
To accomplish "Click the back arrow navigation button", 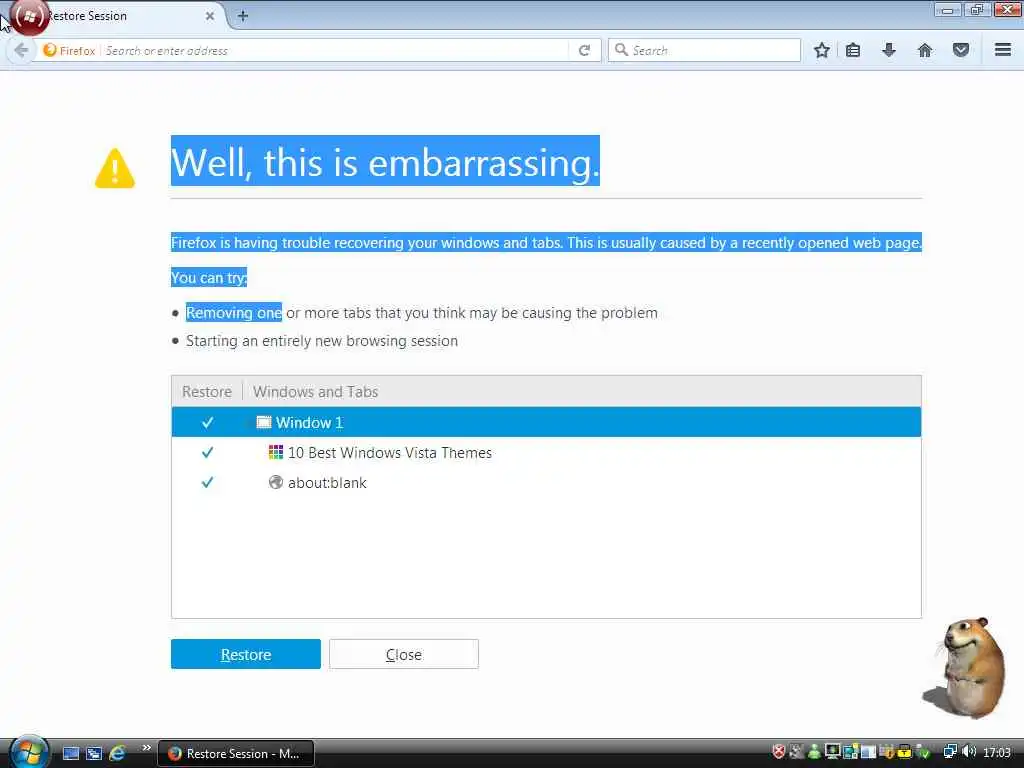I will point(21,50).
